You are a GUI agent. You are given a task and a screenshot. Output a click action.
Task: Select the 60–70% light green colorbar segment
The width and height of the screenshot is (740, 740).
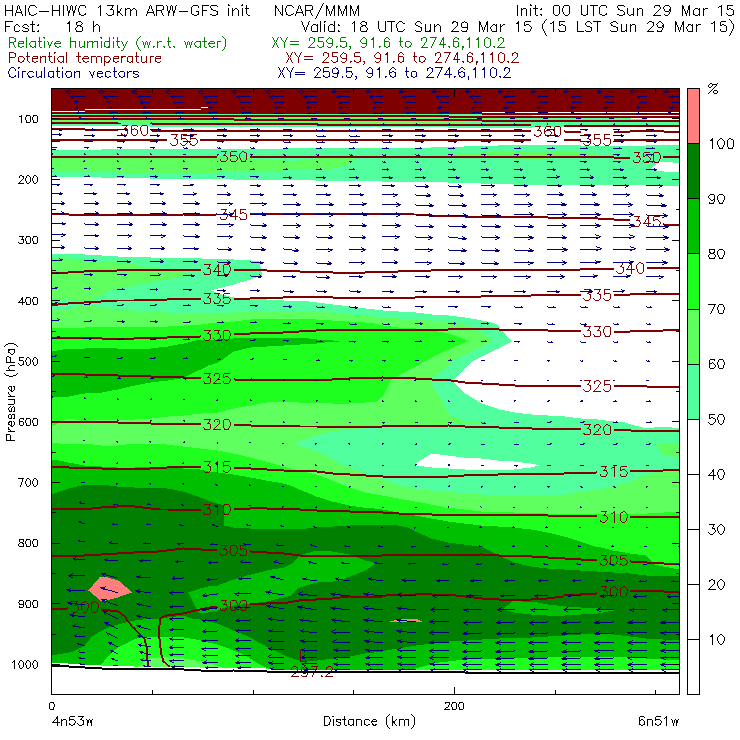tap(693, 336)
